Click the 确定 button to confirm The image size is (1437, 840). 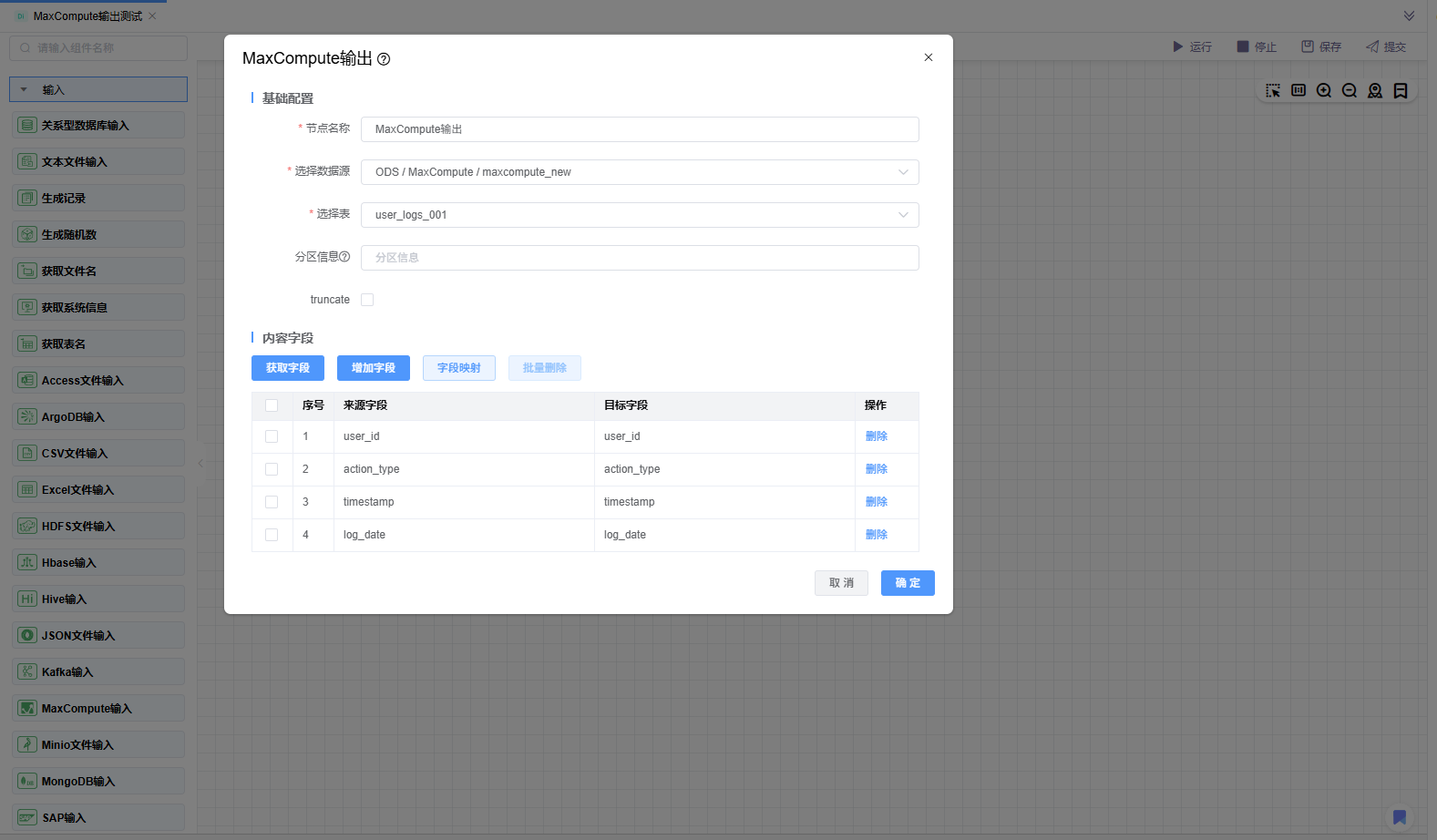point(907,583)
